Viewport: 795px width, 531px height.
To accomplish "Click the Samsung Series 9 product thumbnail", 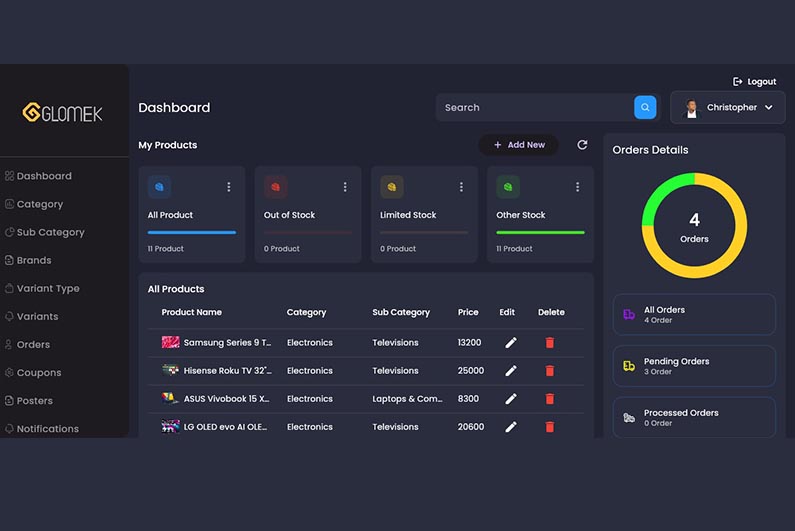I will click(x=170, y=342).
